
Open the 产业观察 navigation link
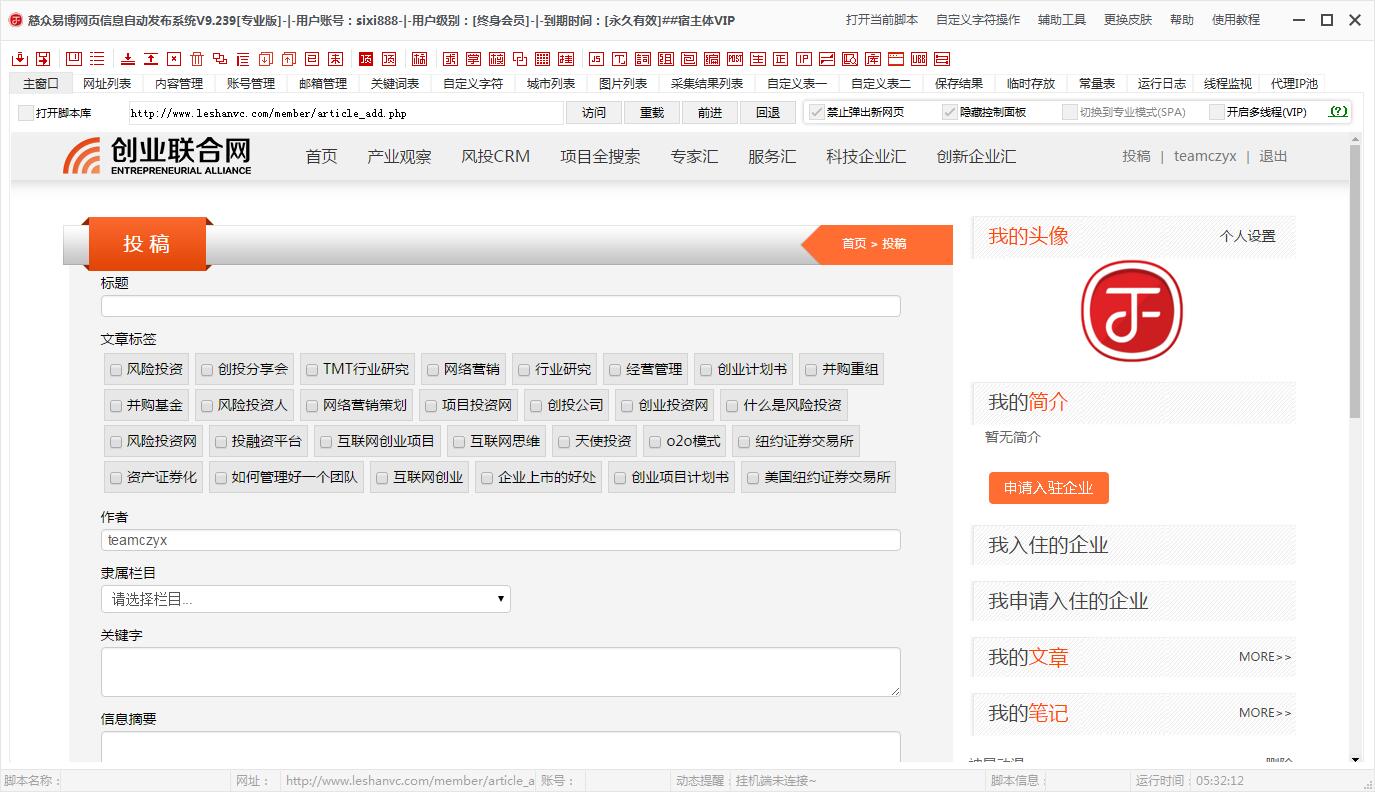point(399,156)
